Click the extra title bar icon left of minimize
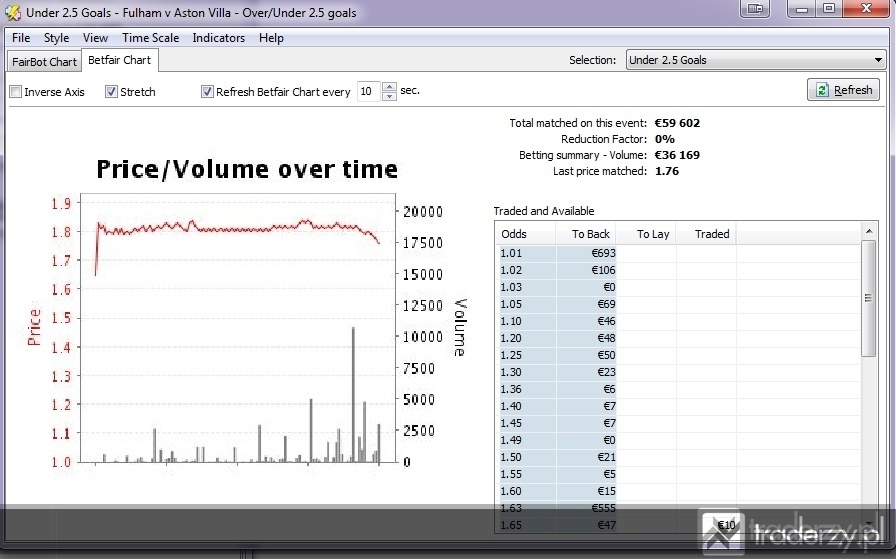 coord(755,9)
